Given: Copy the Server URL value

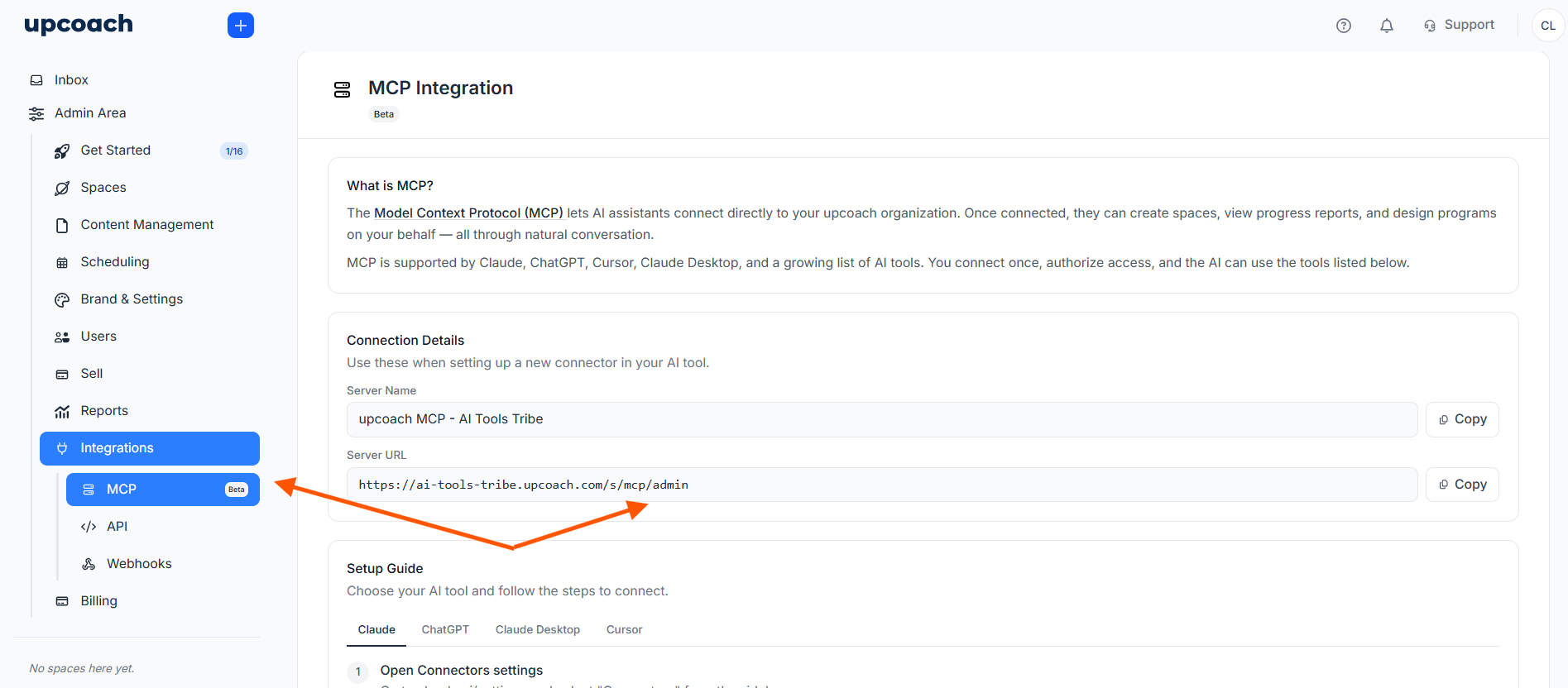Looking at the screenshot, I should coord(1462,485).
